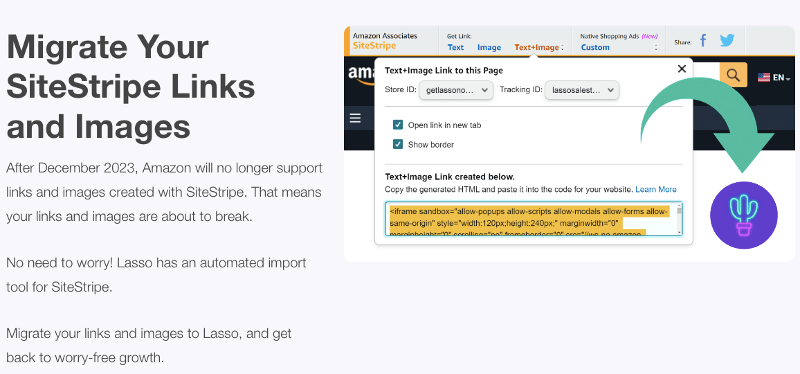This screenshot has width=800, height=374.
Task: Click the purple Lasso cactus logo
Action: click(744, 215)
